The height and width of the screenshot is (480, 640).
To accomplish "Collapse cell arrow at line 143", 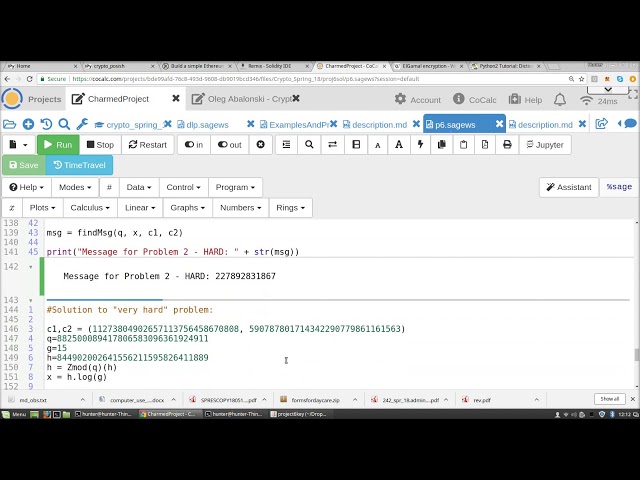I will (31, 300).
